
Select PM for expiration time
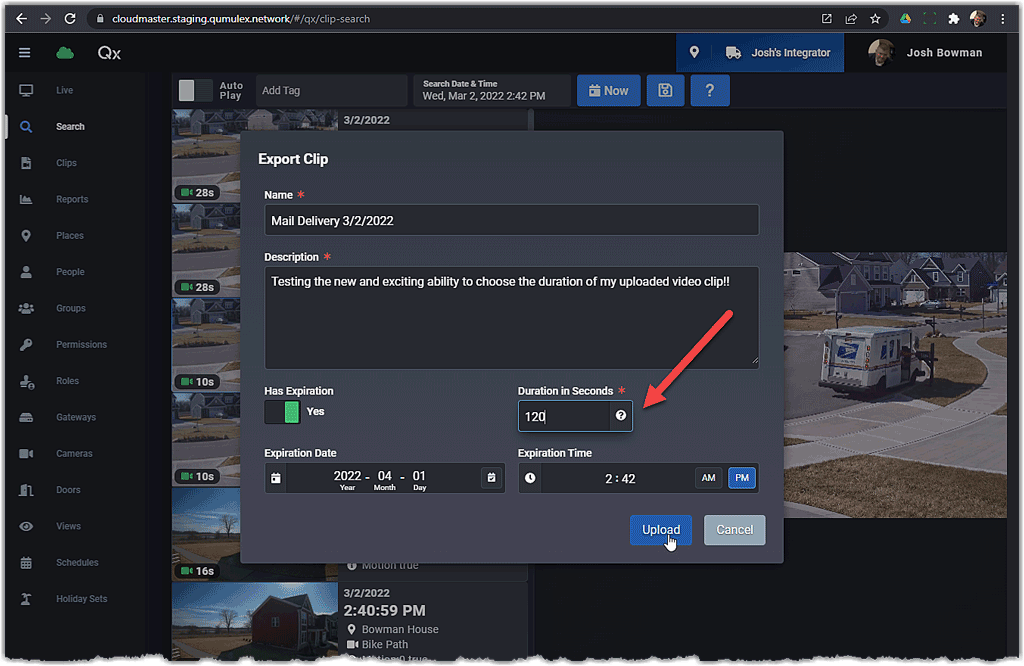pyautogui.click(x=741, y=478)
